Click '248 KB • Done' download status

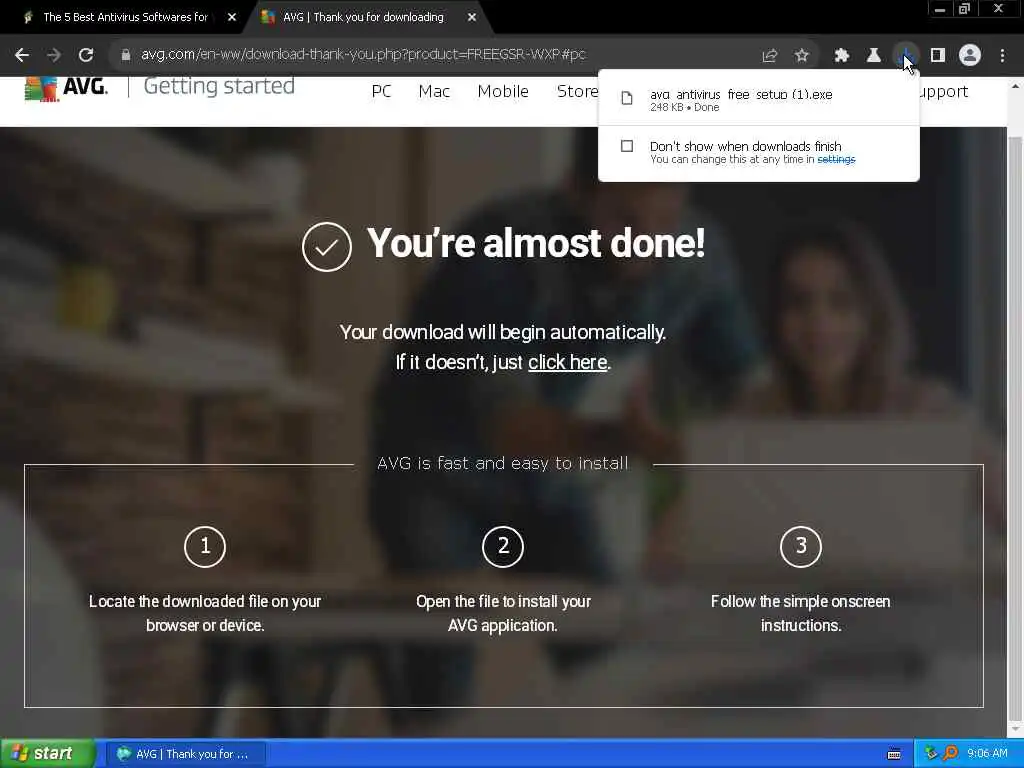(x=684, y=108)
